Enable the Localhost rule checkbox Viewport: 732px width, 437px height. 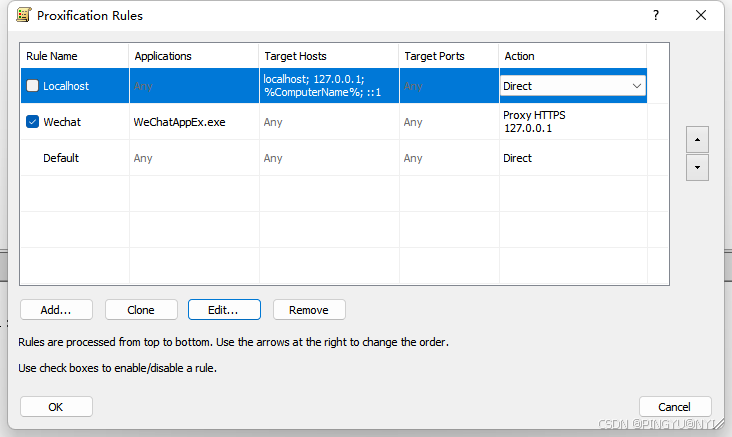pyautogui.click(x=32, y=86)
